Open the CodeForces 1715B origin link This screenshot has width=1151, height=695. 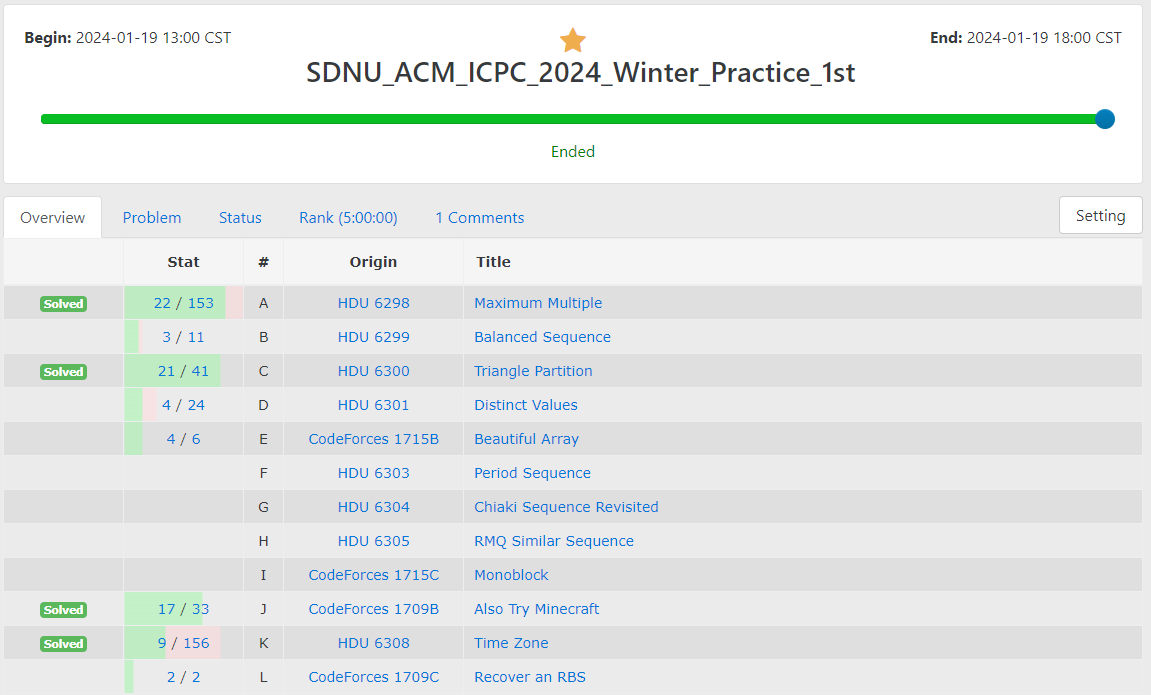(373, 438)
